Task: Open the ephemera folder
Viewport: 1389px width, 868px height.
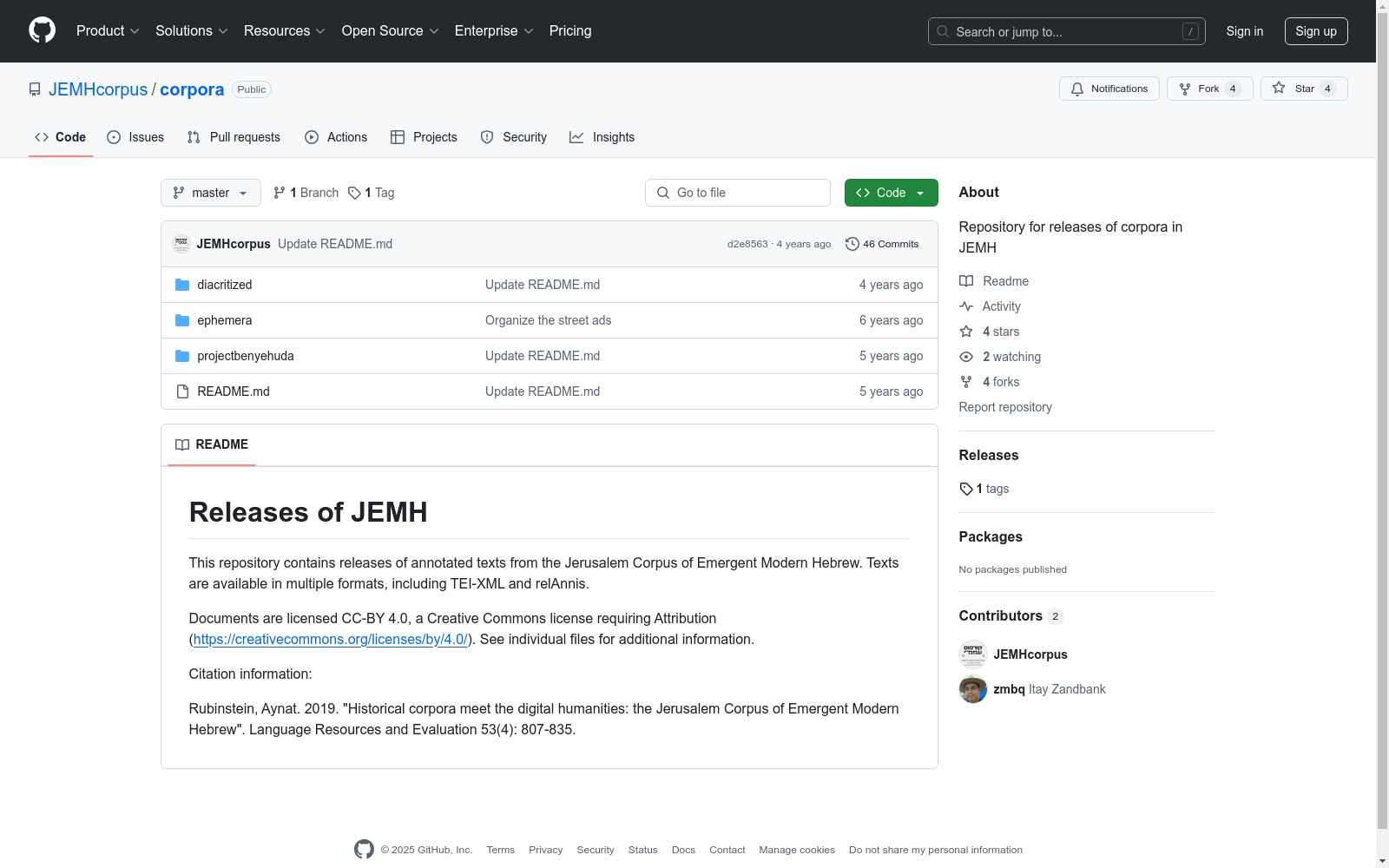Action: (225, 320)
